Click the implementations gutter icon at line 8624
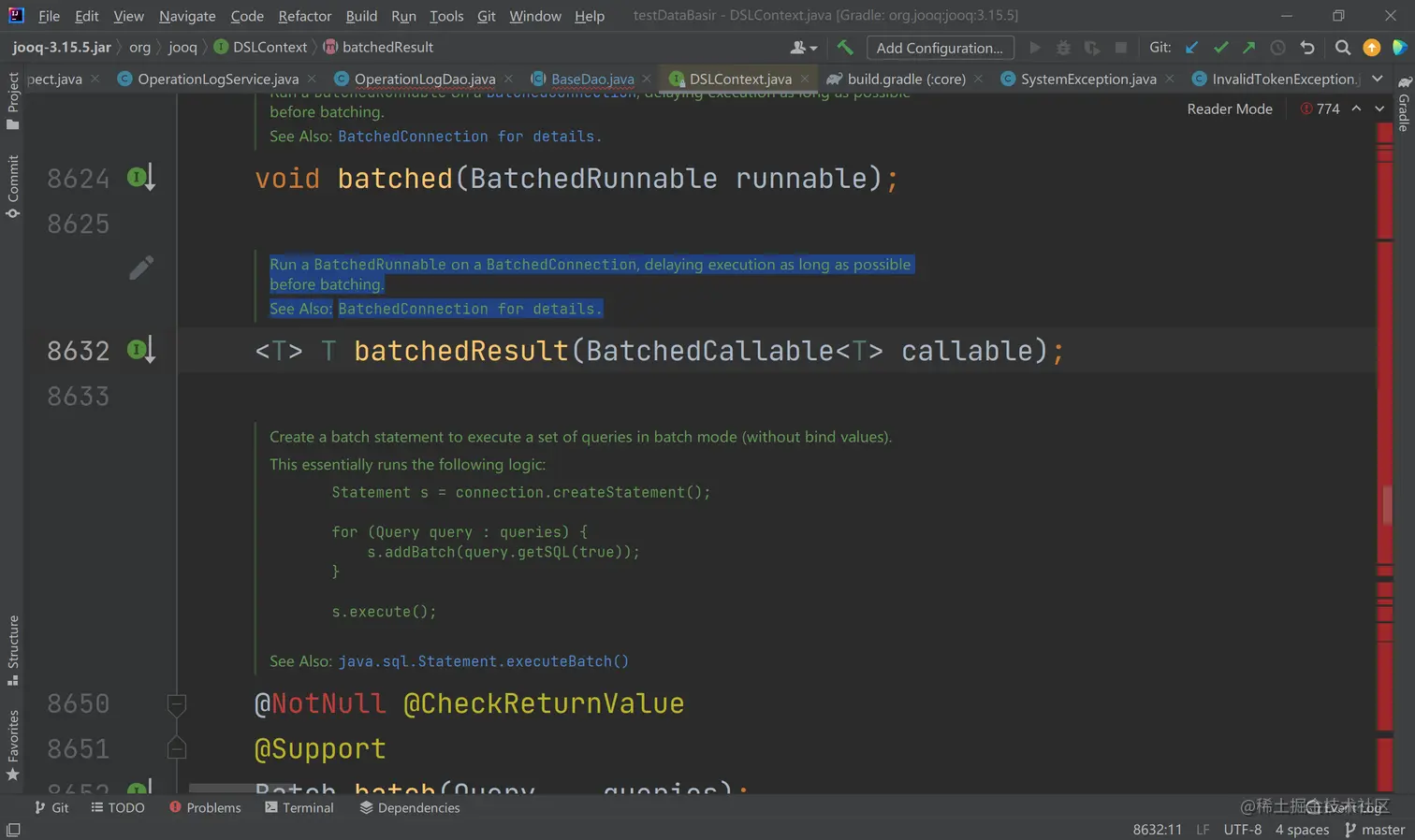This screenshot has width=1415, height=840. [x=139, y=177]
